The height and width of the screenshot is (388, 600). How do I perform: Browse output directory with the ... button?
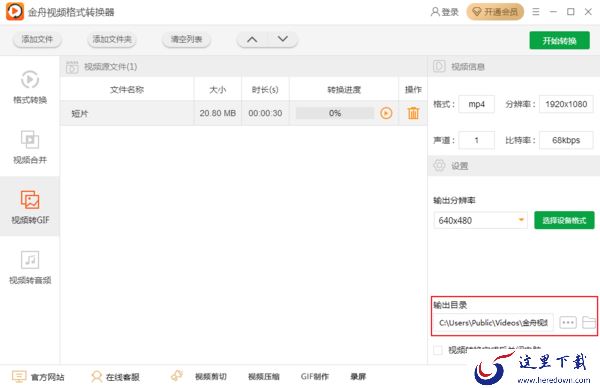point(568,323)
